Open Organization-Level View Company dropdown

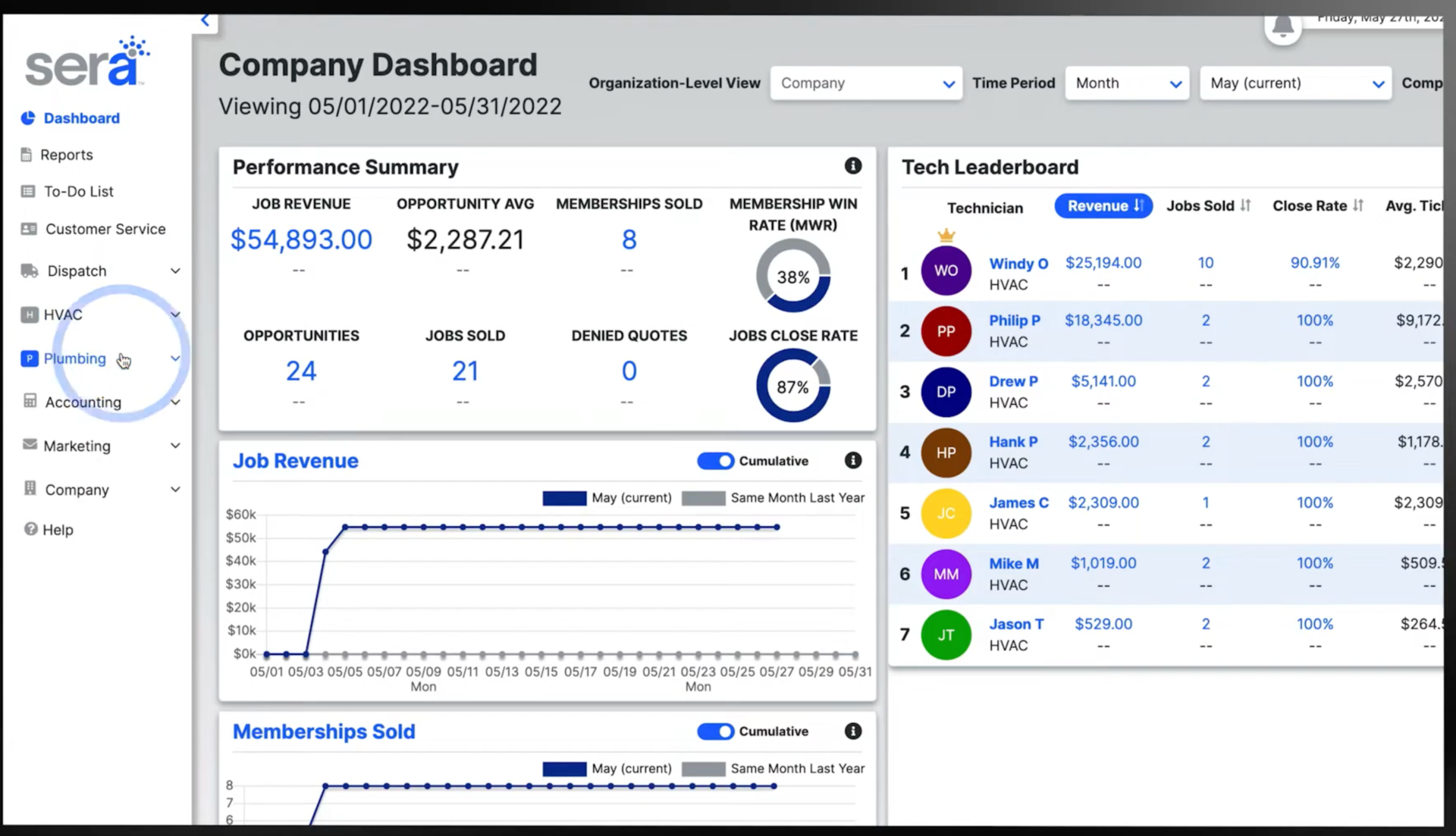865,83
